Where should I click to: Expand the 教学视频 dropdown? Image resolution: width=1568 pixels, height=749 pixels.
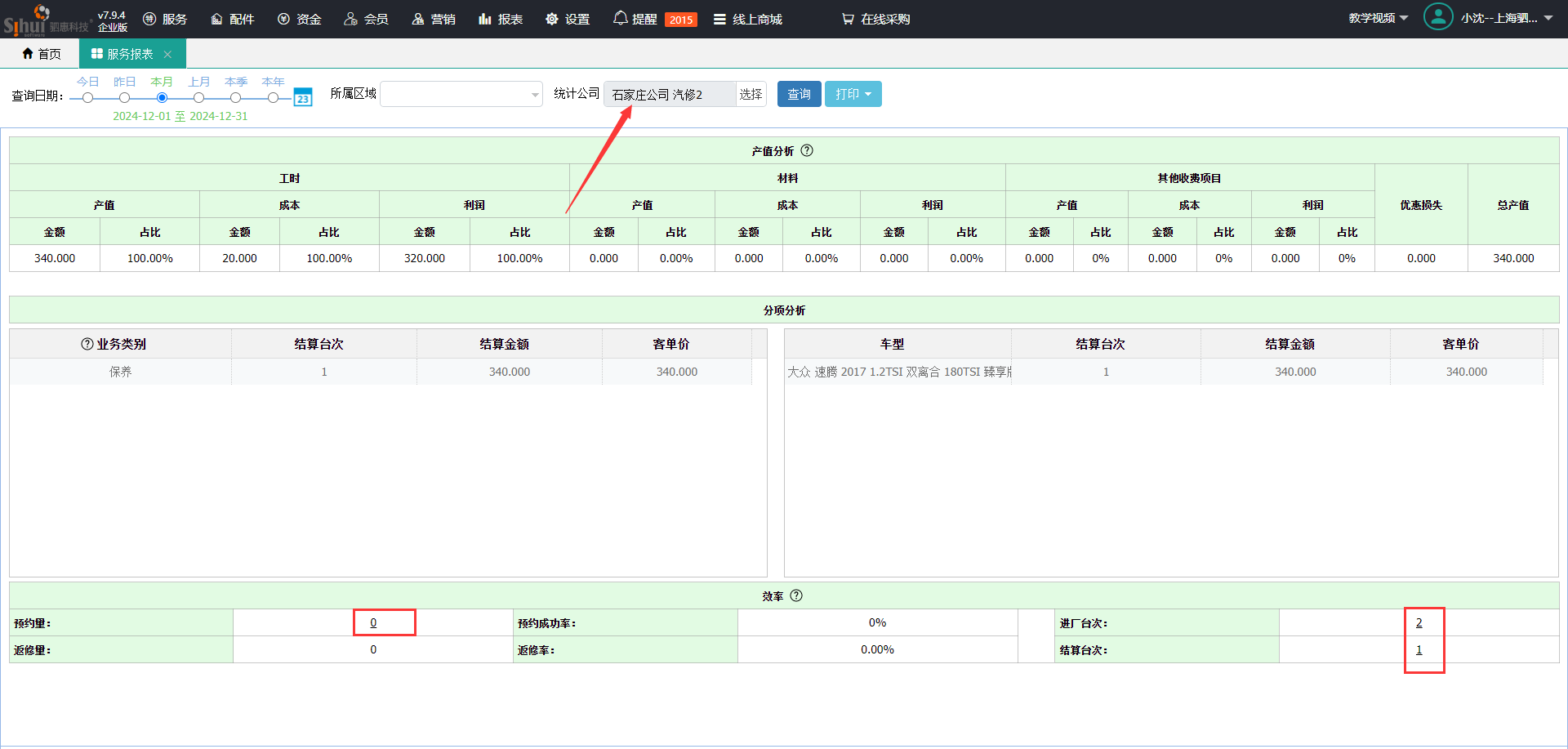[1378, 18]
